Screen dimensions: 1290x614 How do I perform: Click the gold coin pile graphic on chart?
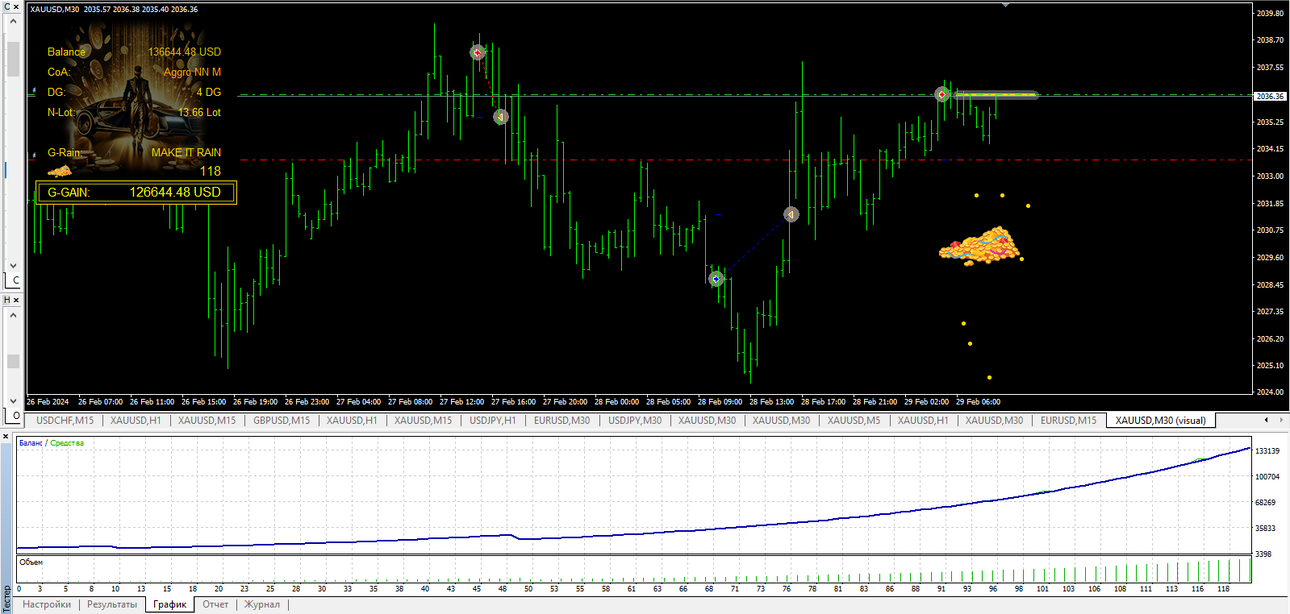981,245
